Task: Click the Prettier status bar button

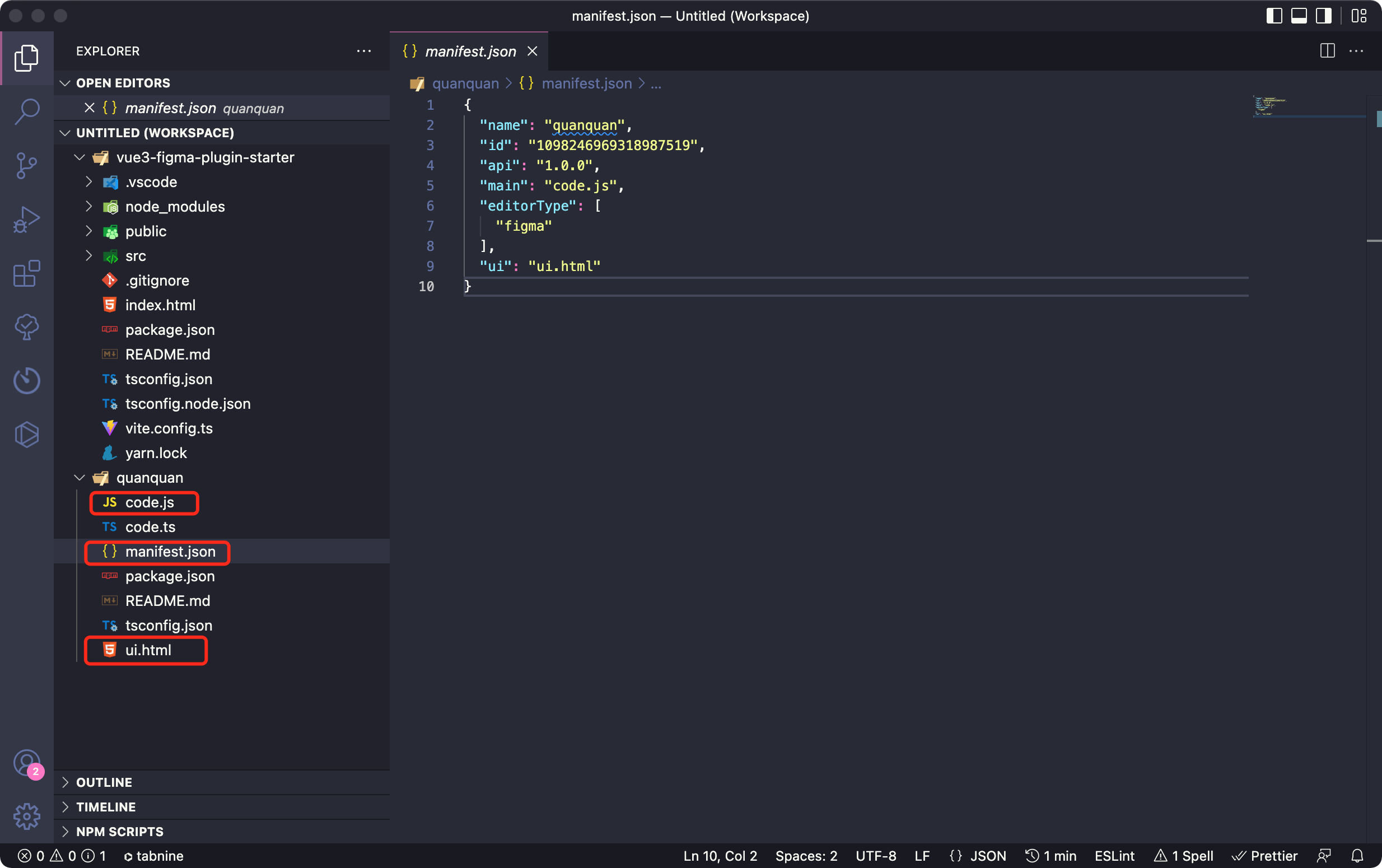Action: pos(1264,855)
